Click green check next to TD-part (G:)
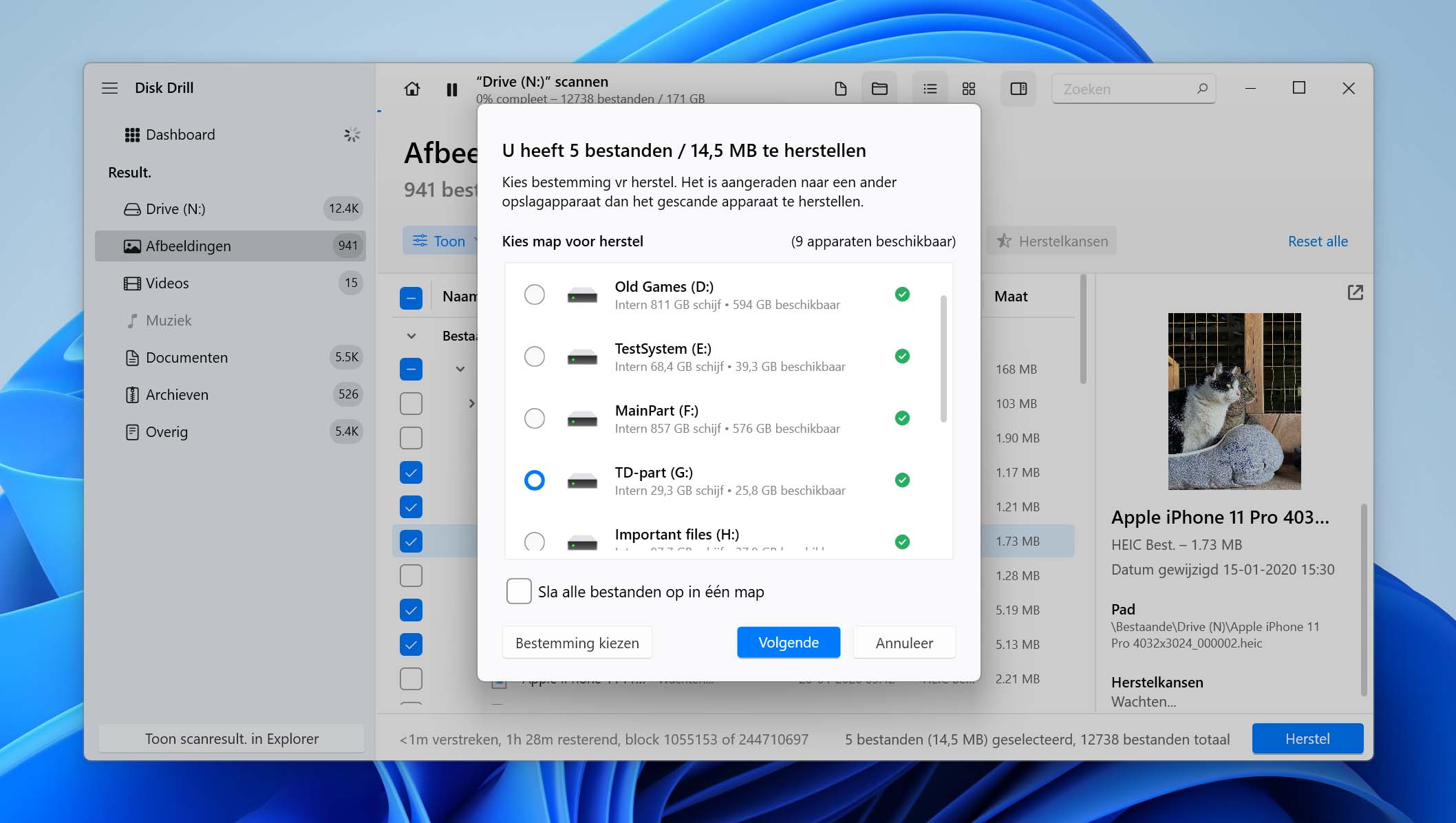 [902, 480]
